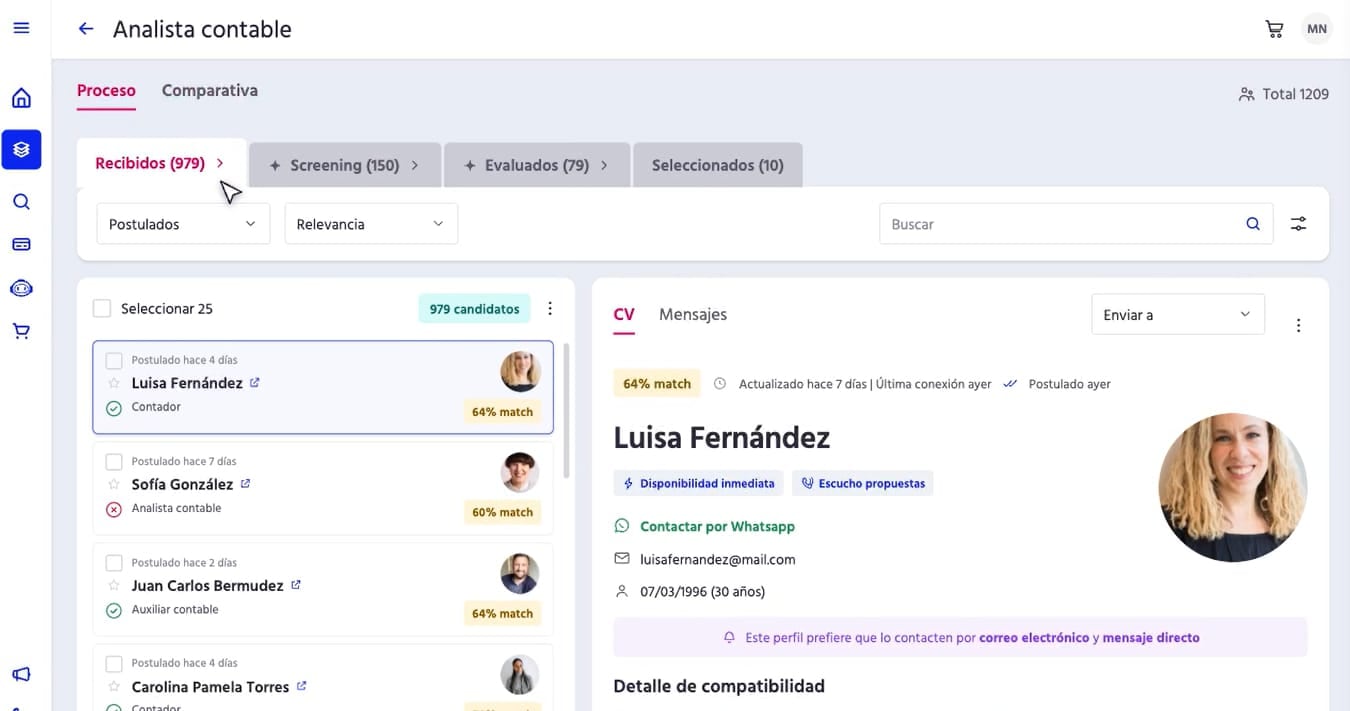Open Juan Carlos Bermudez external link icon
Image resolution: width=1350 pixels, height=711 pixels.
(x=295, y=585)
